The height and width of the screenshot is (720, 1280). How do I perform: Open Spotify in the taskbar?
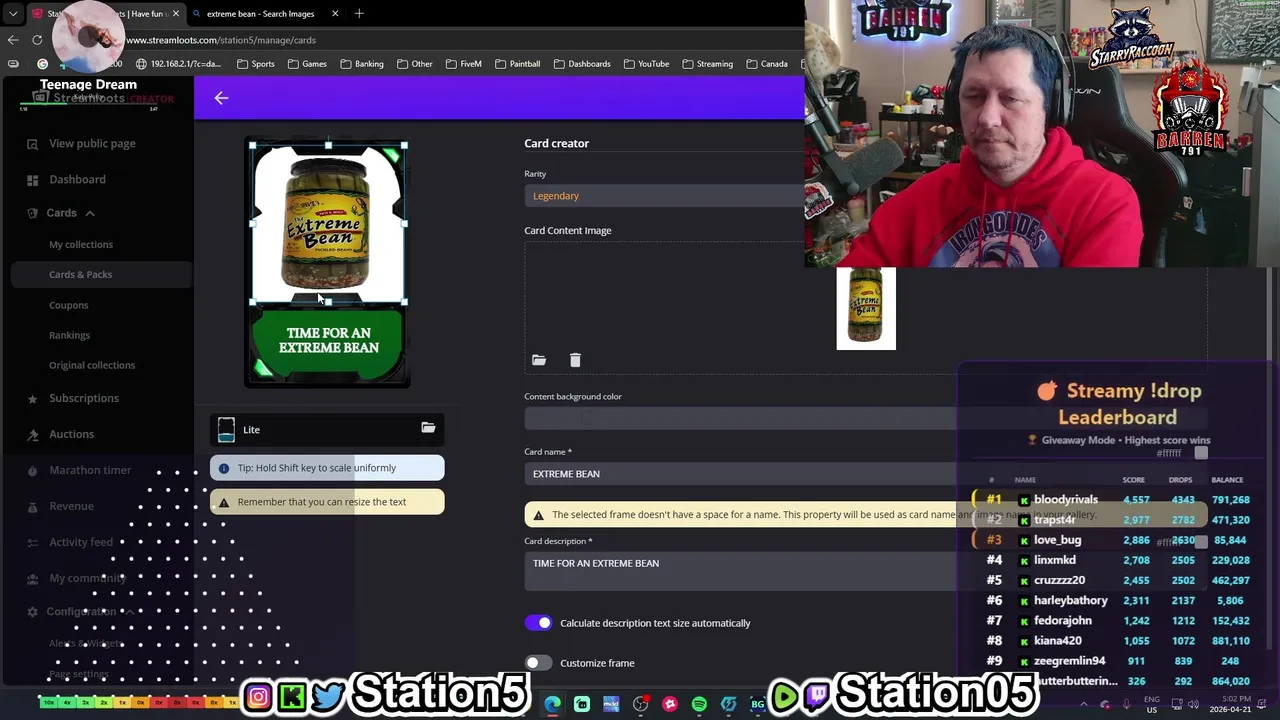coord(699,704)
